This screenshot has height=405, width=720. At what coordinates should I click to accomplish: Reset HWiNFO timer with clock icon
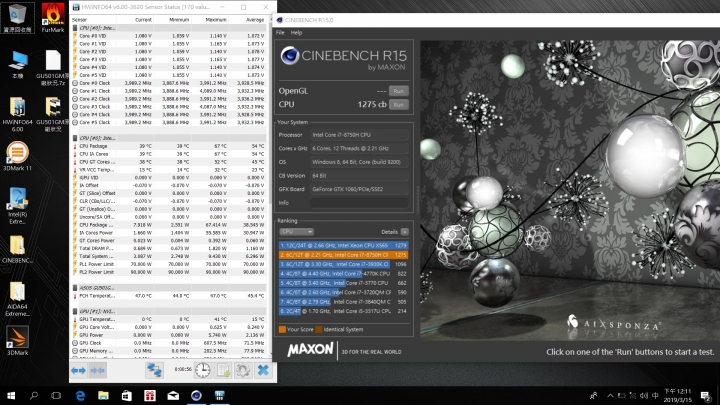pos(202,370)
